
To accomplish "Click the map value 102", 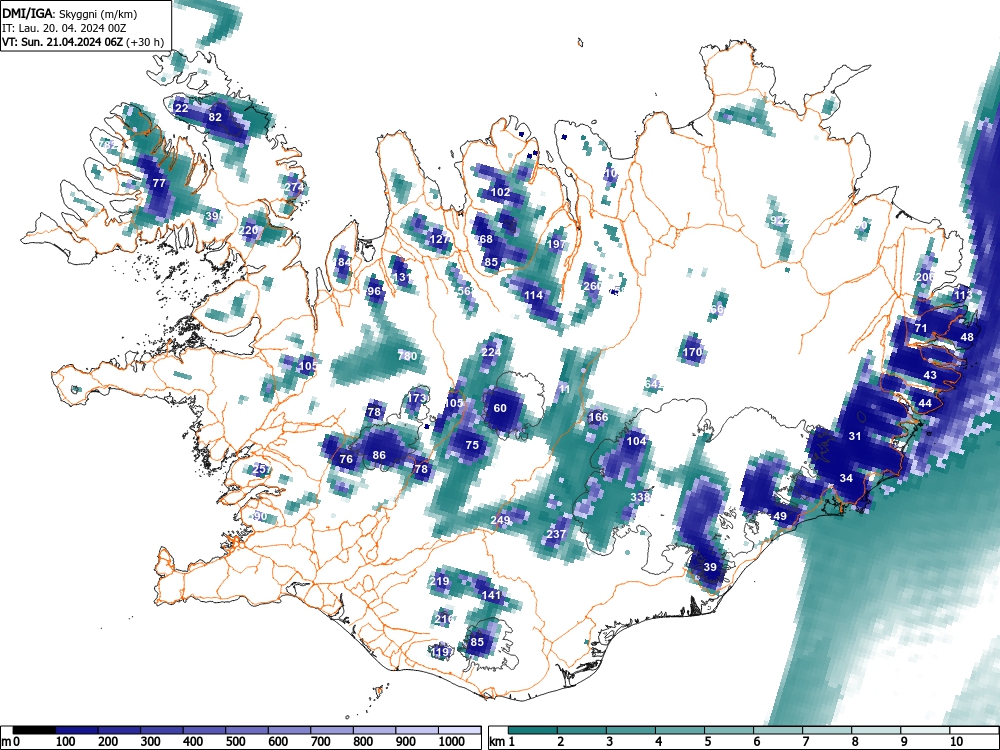I will 501,192.
